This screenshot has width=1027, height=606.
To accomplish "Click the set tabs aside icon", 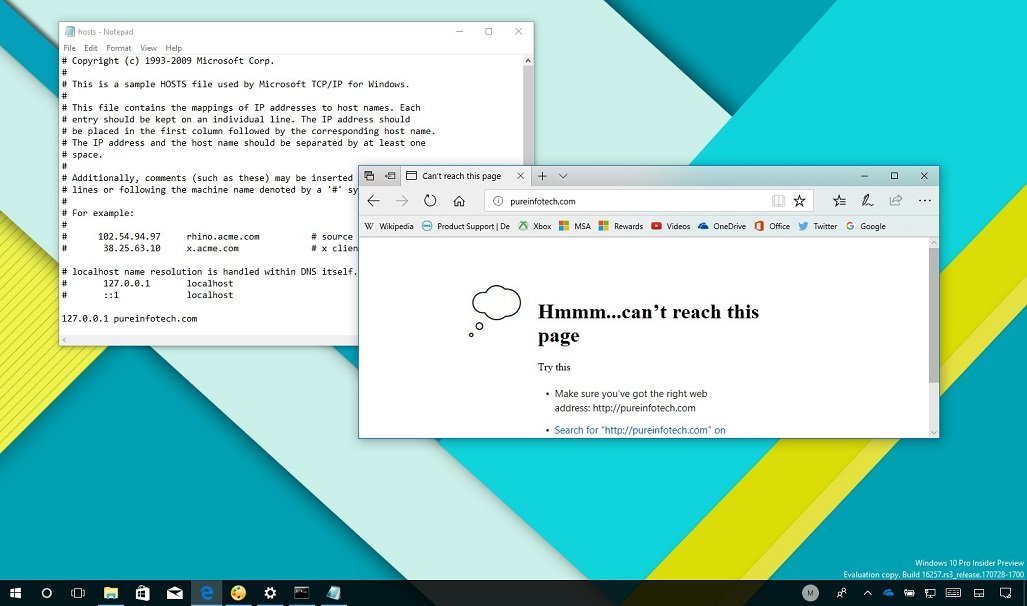I will [x=390, y=176].
